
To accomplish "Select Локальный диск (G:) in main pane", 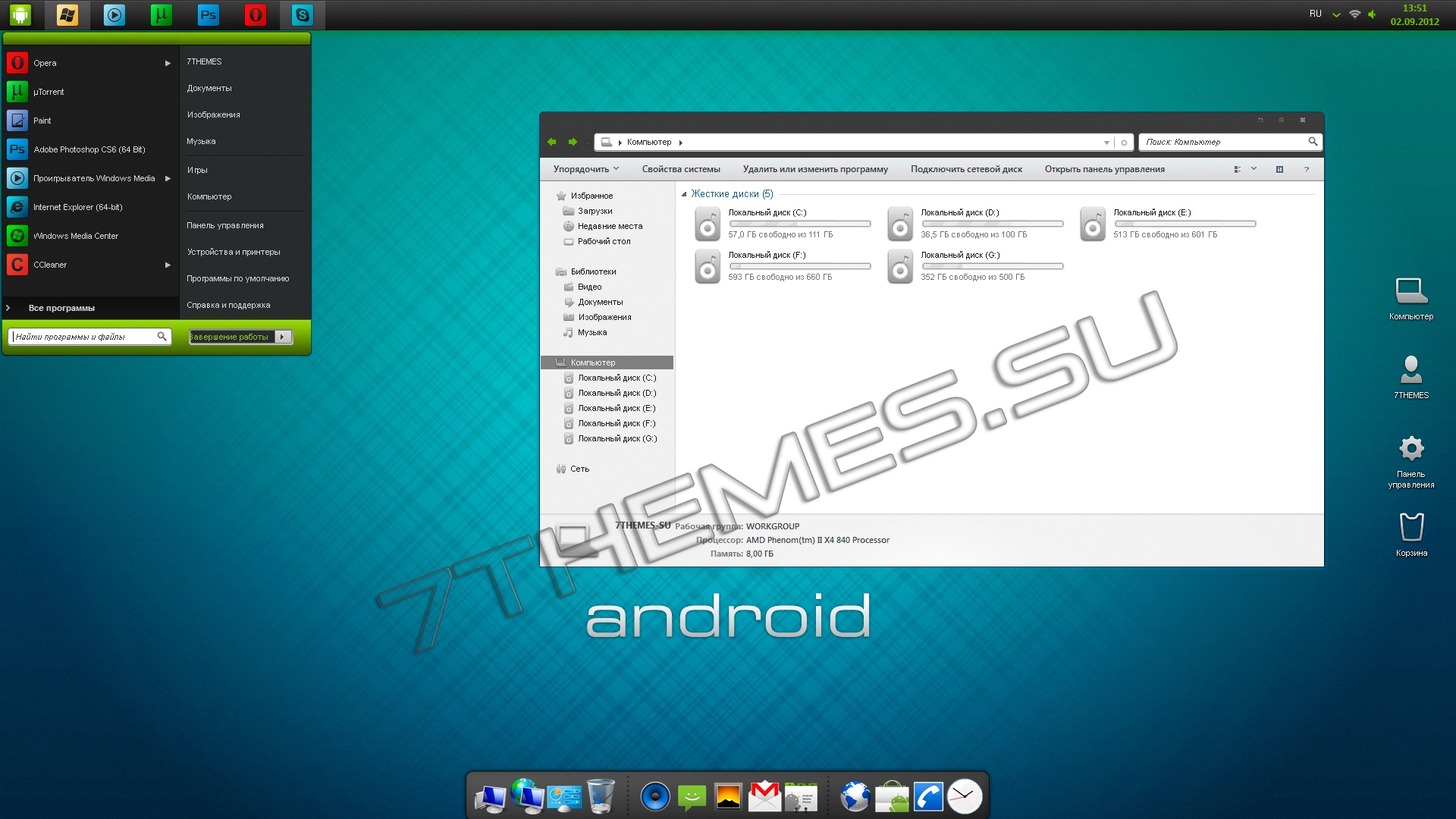I will (974, 266).
